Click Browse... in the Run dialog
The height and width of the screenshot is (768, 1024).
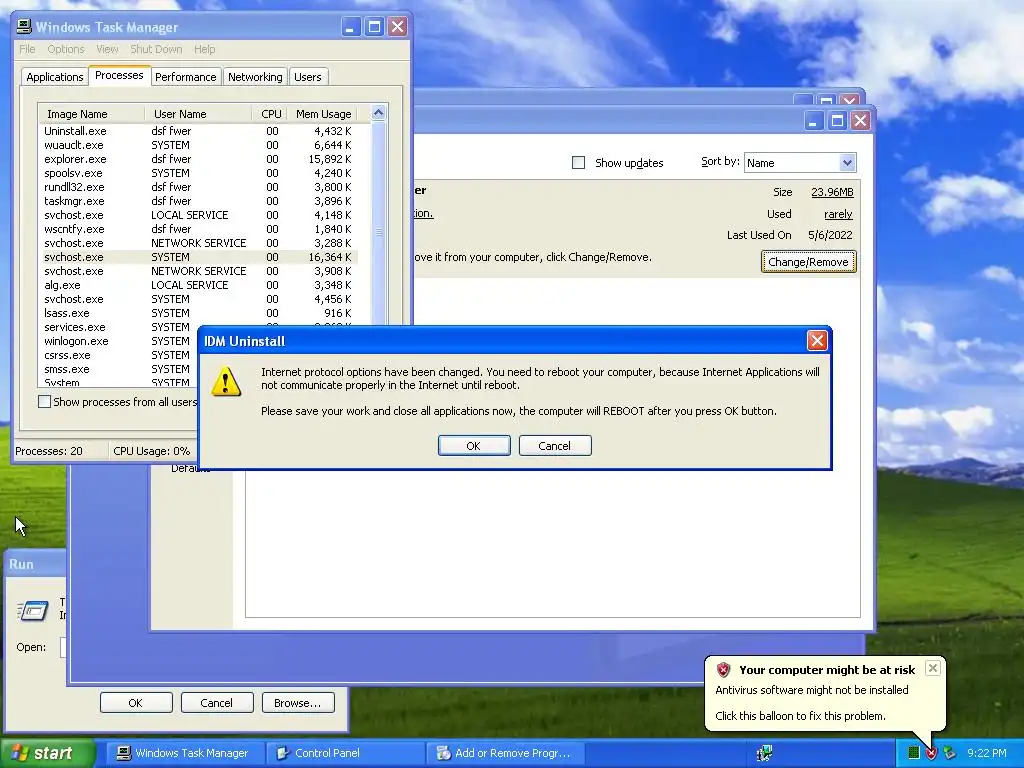pyautogui.click(x=298, y=703)
